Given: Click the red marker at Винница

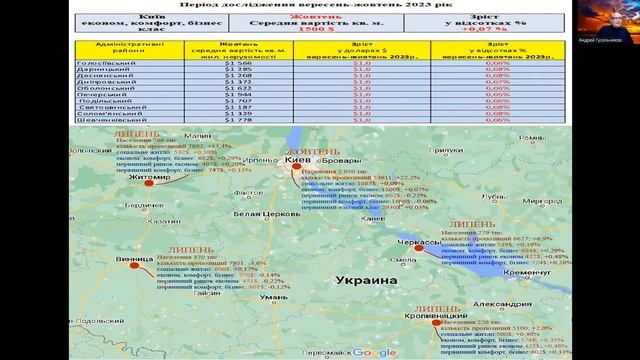Looking at the screenshot, I should point(134,265).
